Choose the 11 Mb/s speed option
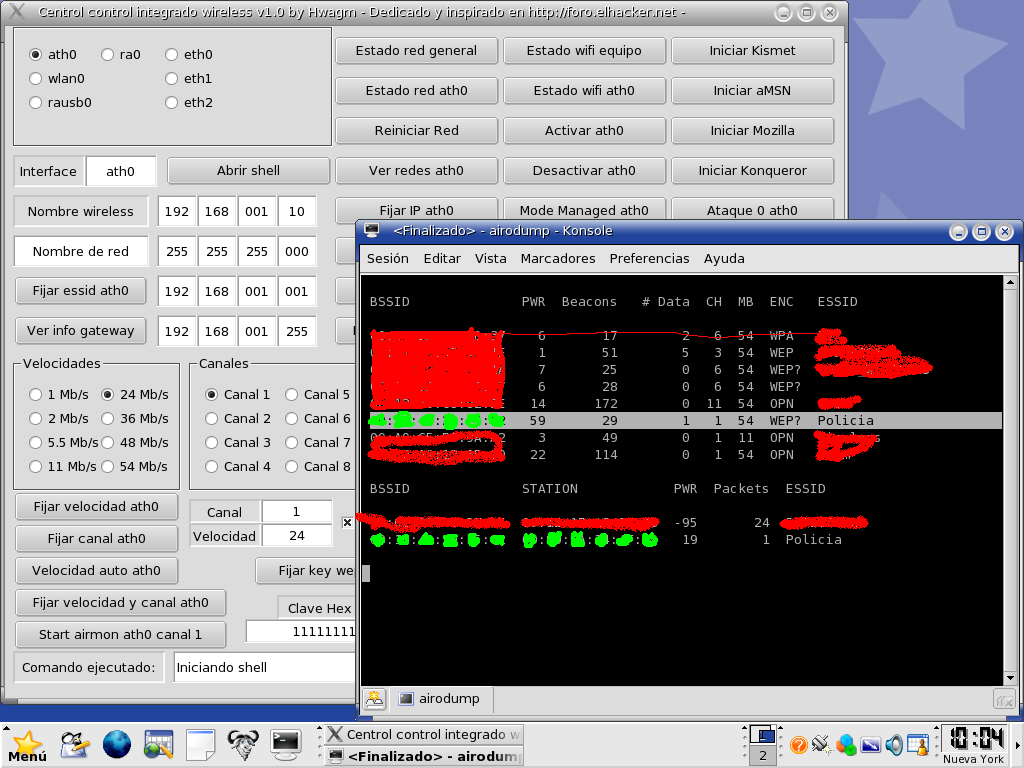The image size is (1024, 768). (36, 467)
